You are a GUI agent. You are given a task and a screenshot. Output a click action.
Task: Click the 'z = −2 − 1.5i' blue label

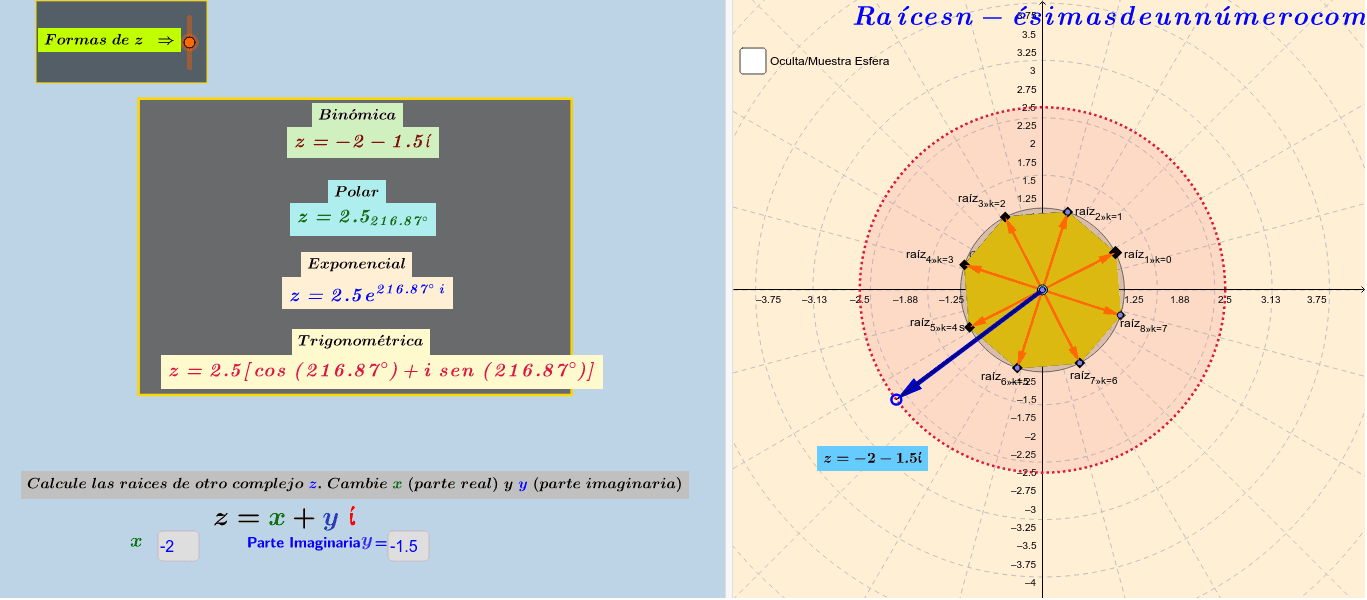872,459
